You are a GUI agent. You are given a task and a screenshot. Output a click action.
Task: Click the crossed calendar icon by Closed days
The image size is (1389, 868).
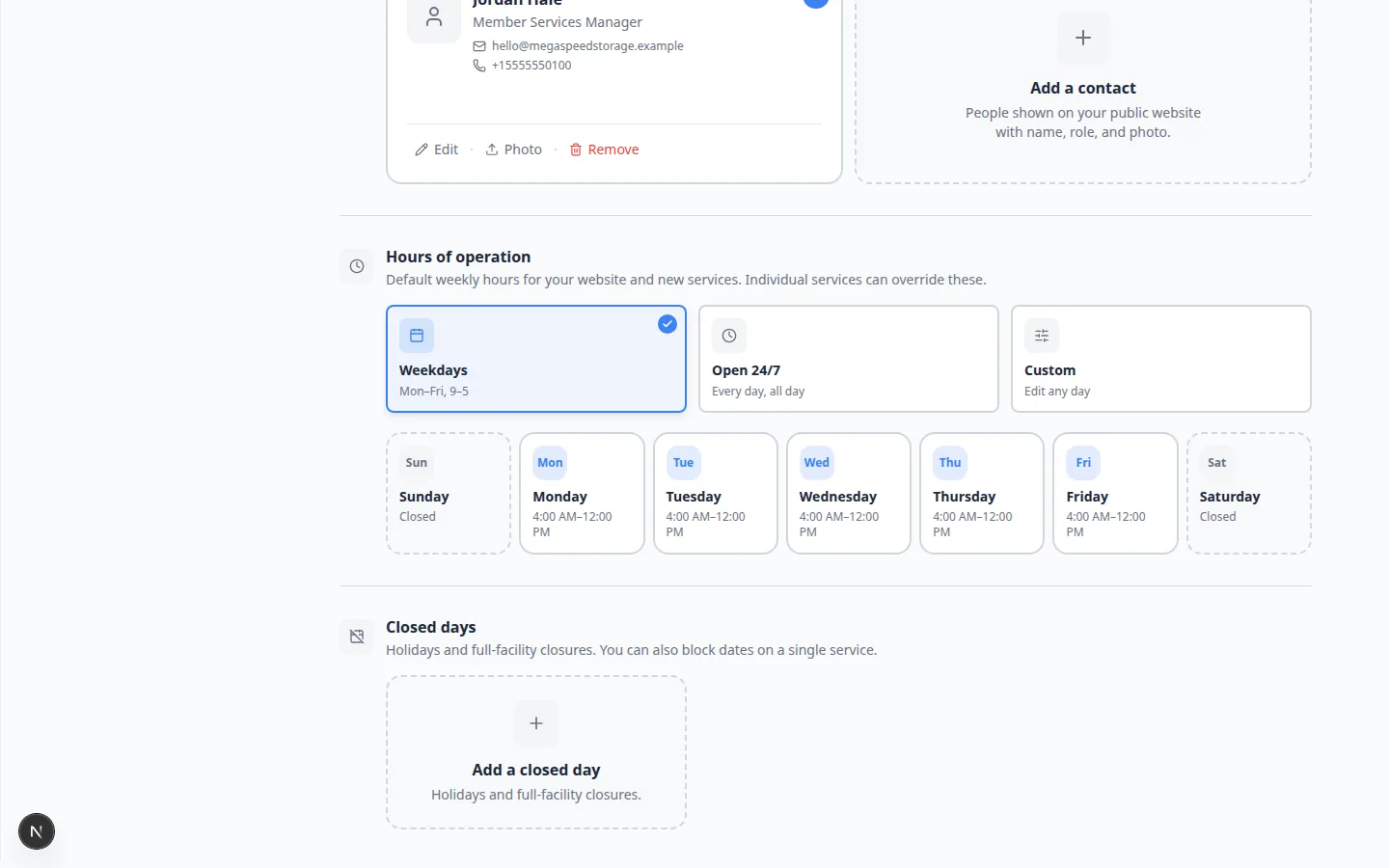tap(357, 637)
